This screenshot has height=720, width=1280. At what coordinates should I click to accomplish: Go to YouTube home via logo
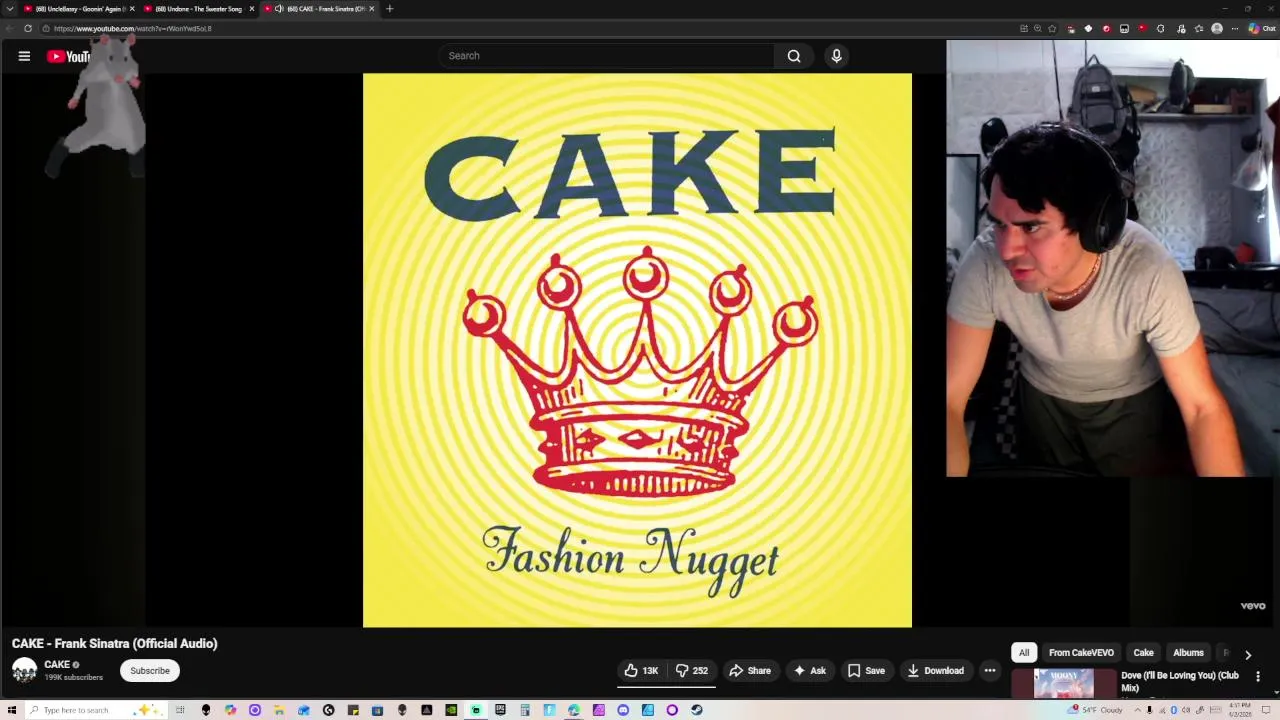pyautogui.click(x=68, y=56)
